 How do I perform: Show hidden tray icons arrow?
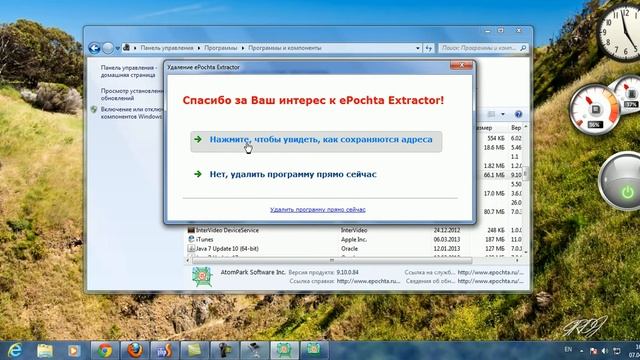point(582,351)
